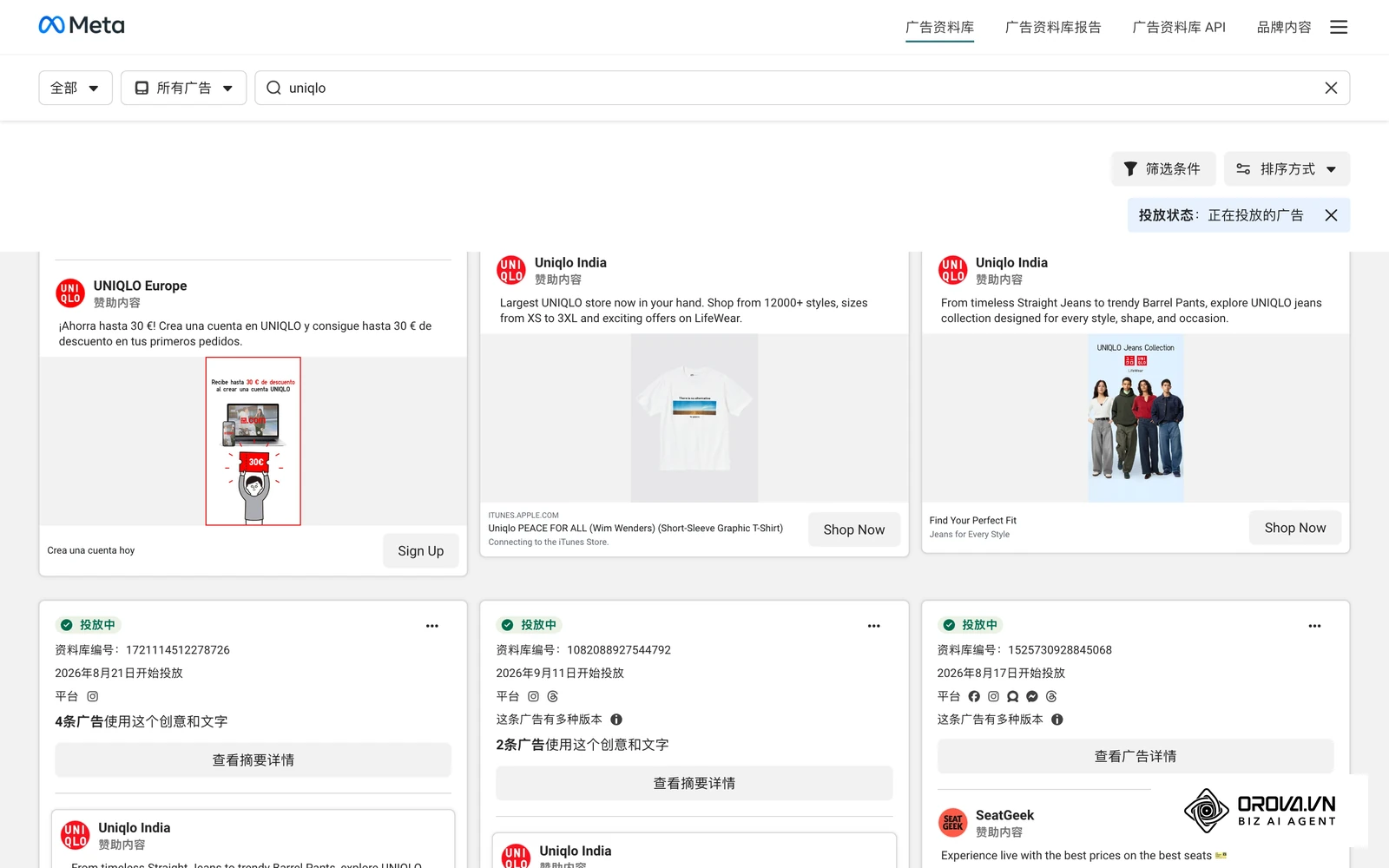Open the white T-shirt ad image

pyautogui.click(x=694, y=418)
